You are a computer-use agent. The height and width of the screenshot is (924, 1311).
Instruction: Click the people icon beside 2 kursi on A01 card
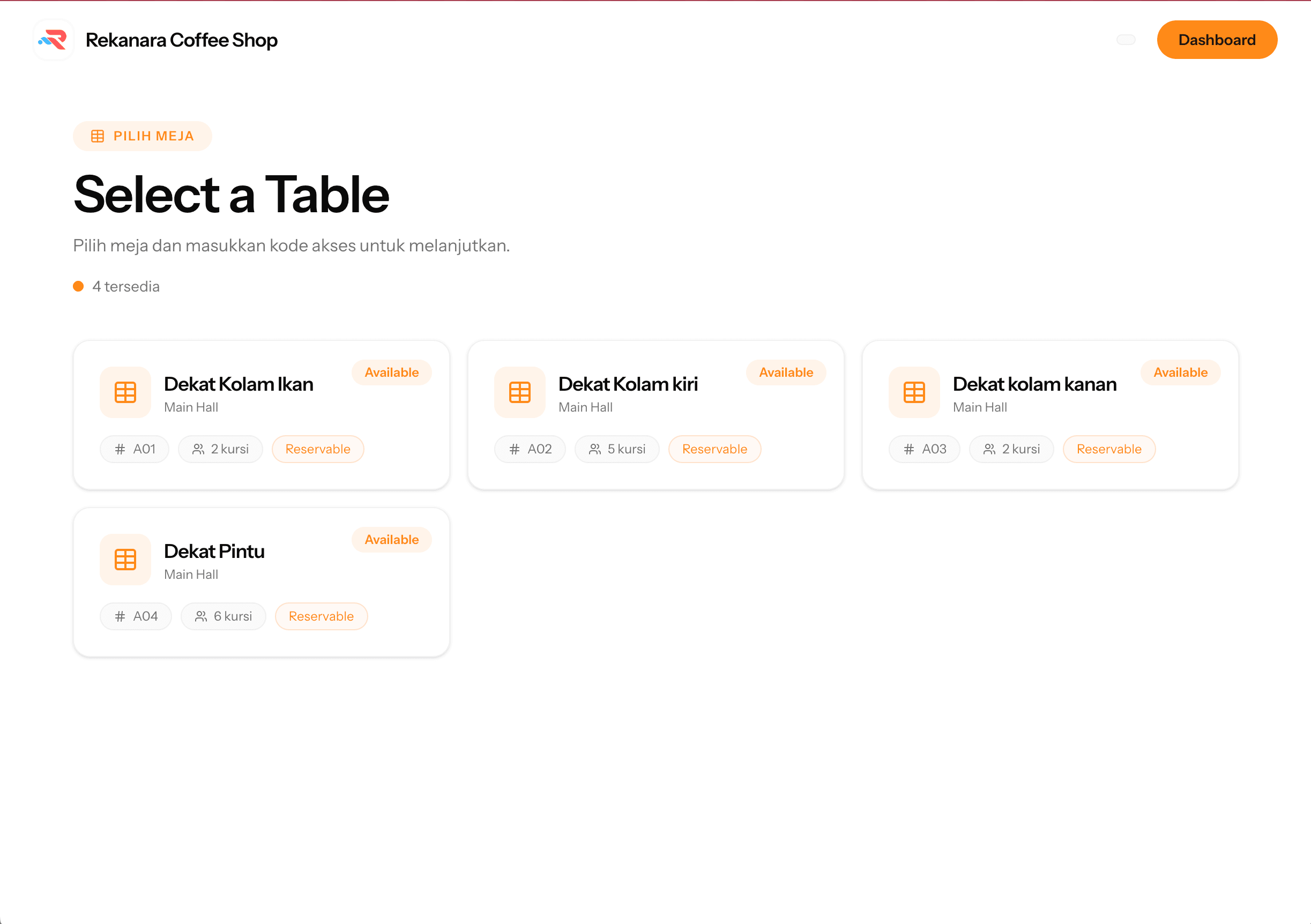(198, 450)
